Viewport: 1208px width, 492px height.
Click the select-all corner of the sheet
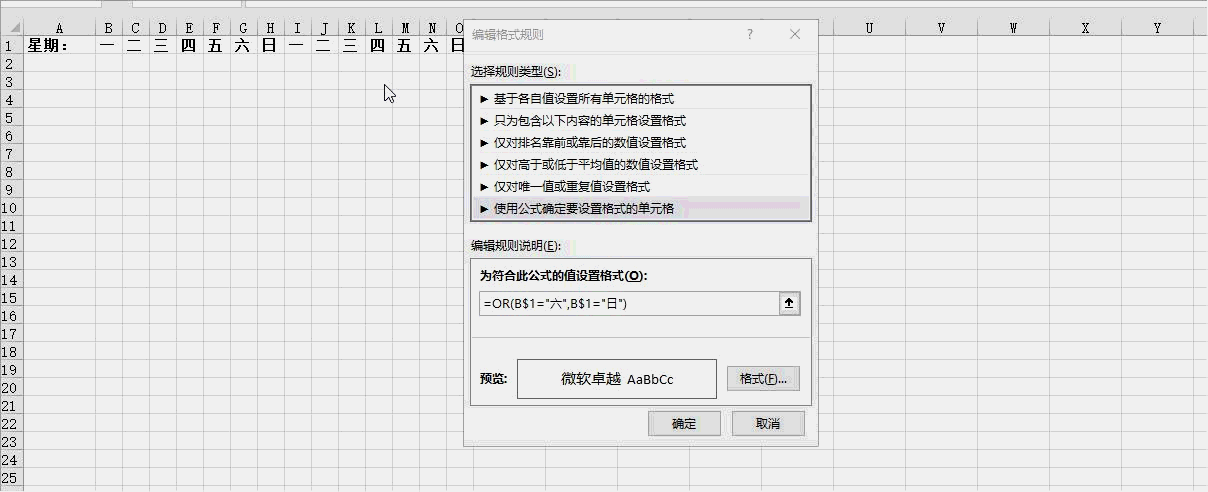tap(11, 28)
